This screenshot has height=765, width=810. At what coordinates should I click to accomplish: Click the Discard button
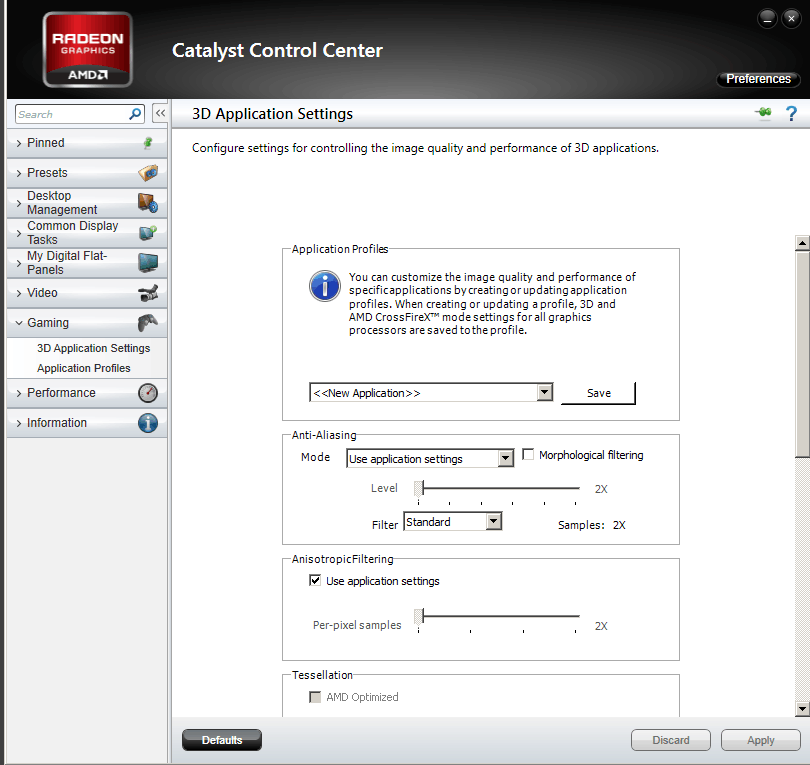tap(671, 740)
